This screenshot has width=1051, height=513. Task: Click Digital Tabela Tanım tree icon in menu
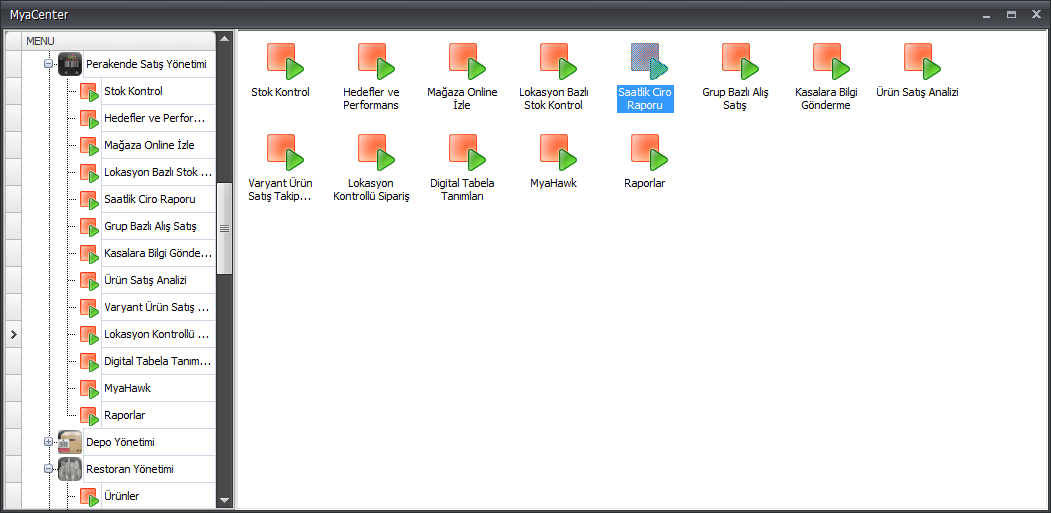coord(89,361)
